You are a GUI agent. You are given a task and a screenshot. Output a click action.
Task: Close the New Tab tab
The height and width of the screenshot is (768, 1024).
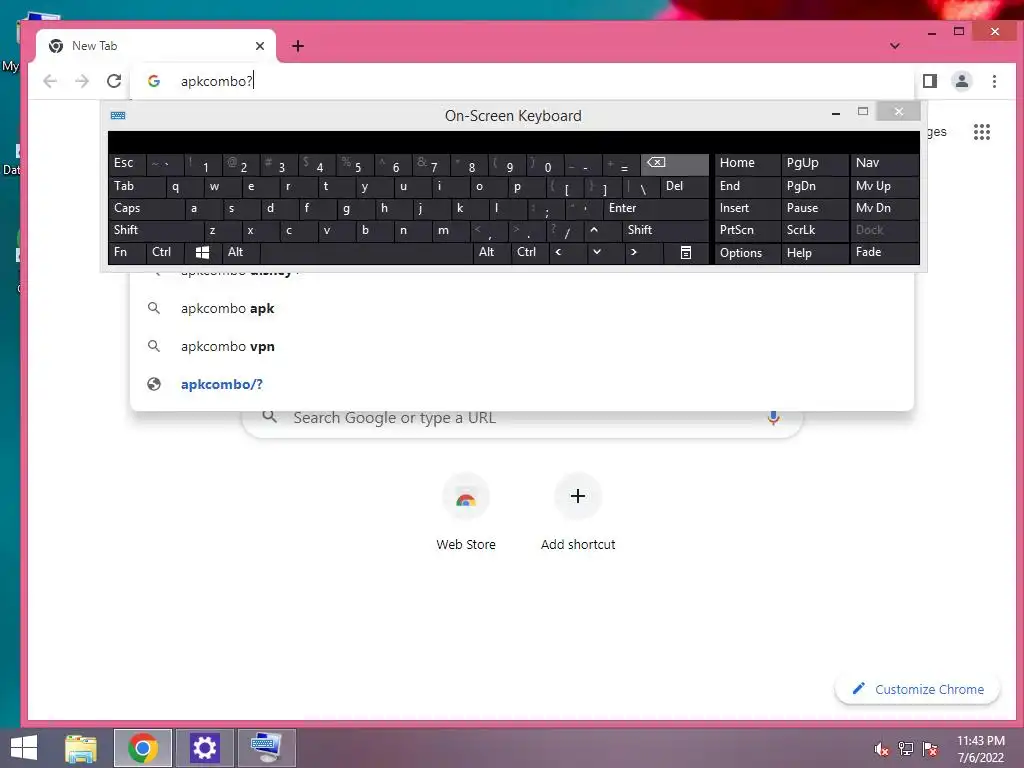[x=260, y=46]
